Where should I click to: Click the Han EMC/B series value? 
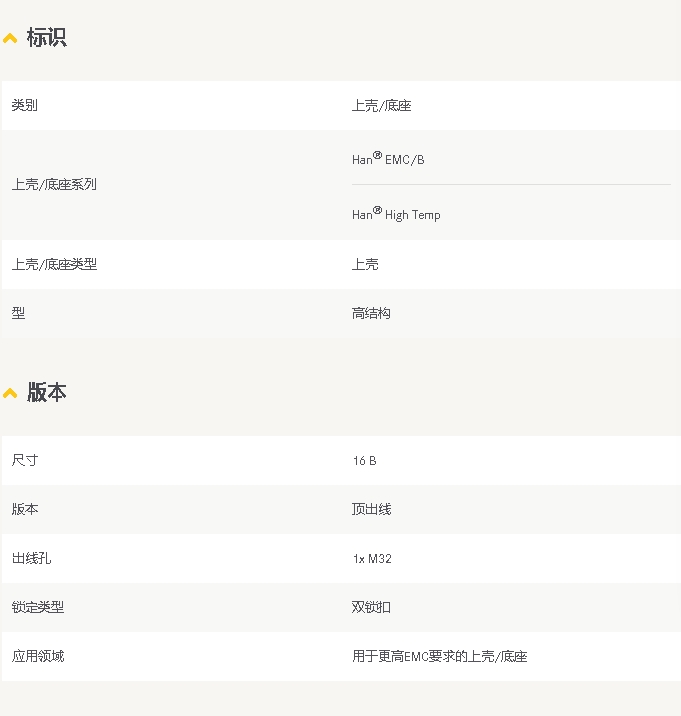(388, 159)
